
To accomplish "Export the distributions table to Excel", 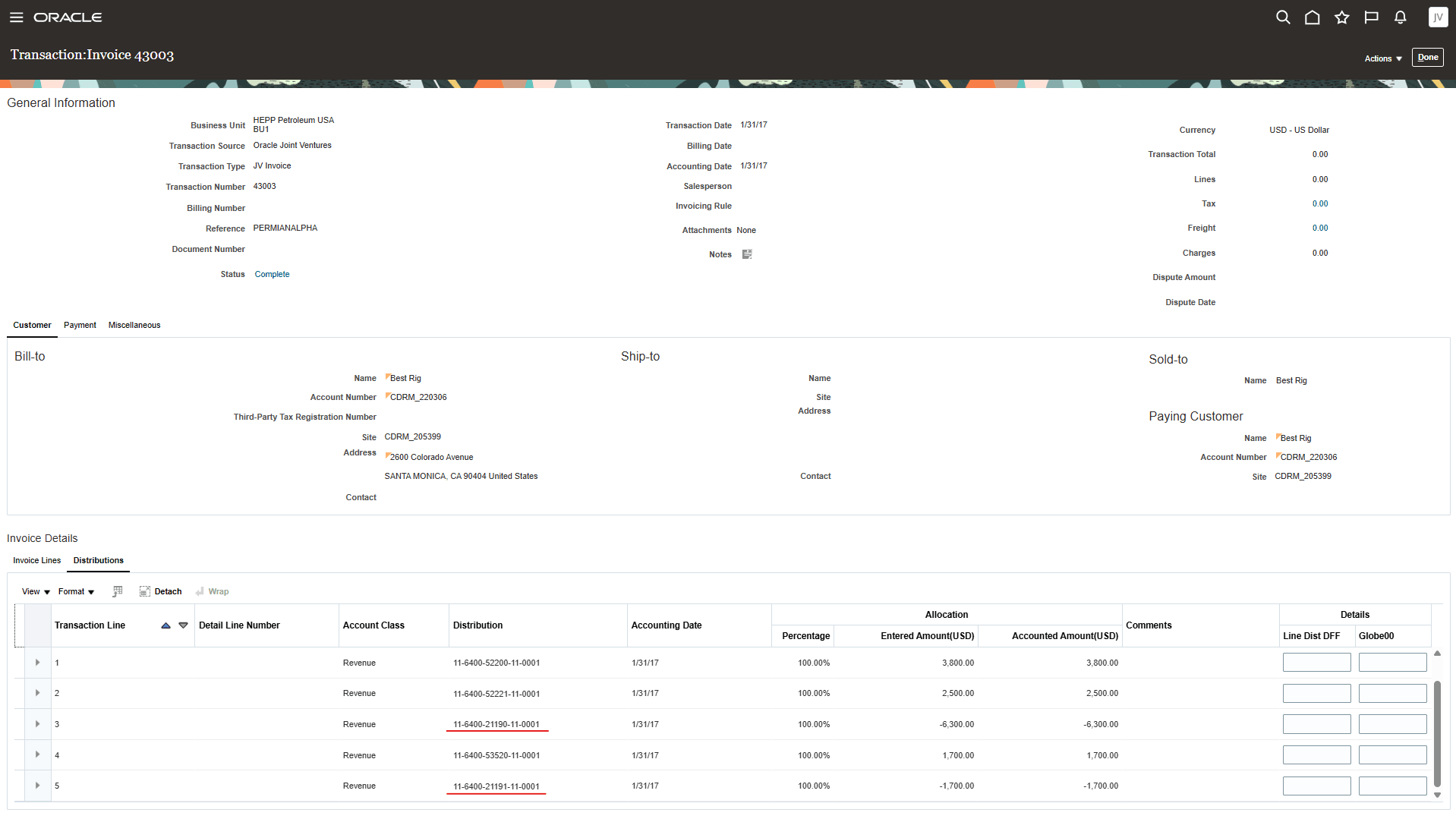I will (118, 591).
